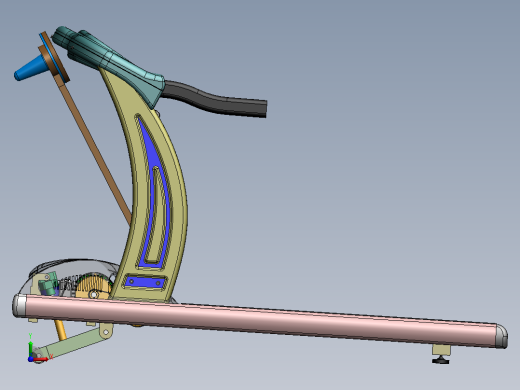Click the gray end cap on the rail's left end
Screen dimensions: 520x390
point(19,305)
